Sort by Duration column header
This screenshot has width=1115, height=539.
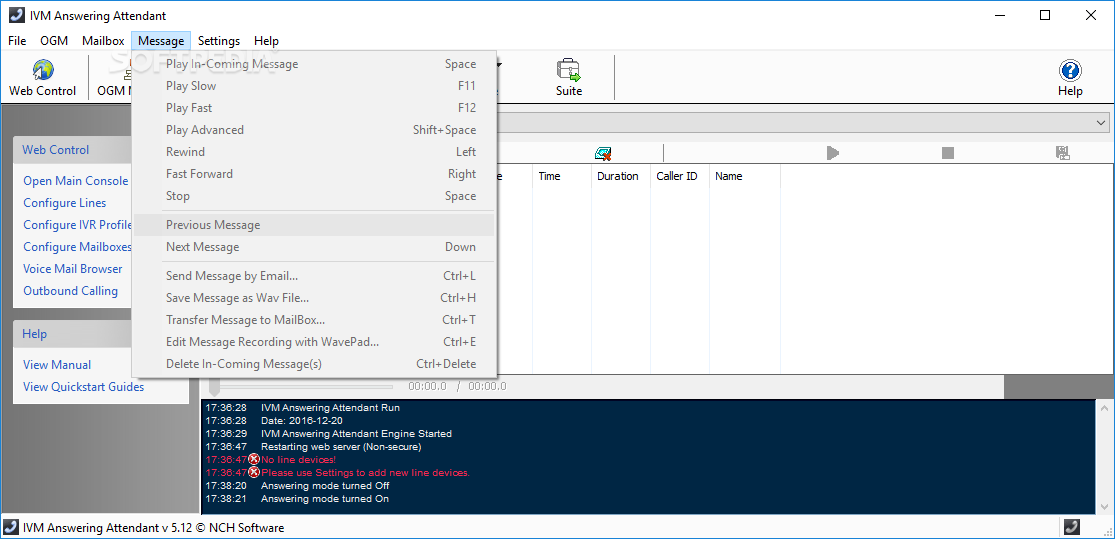pos(621,176)
